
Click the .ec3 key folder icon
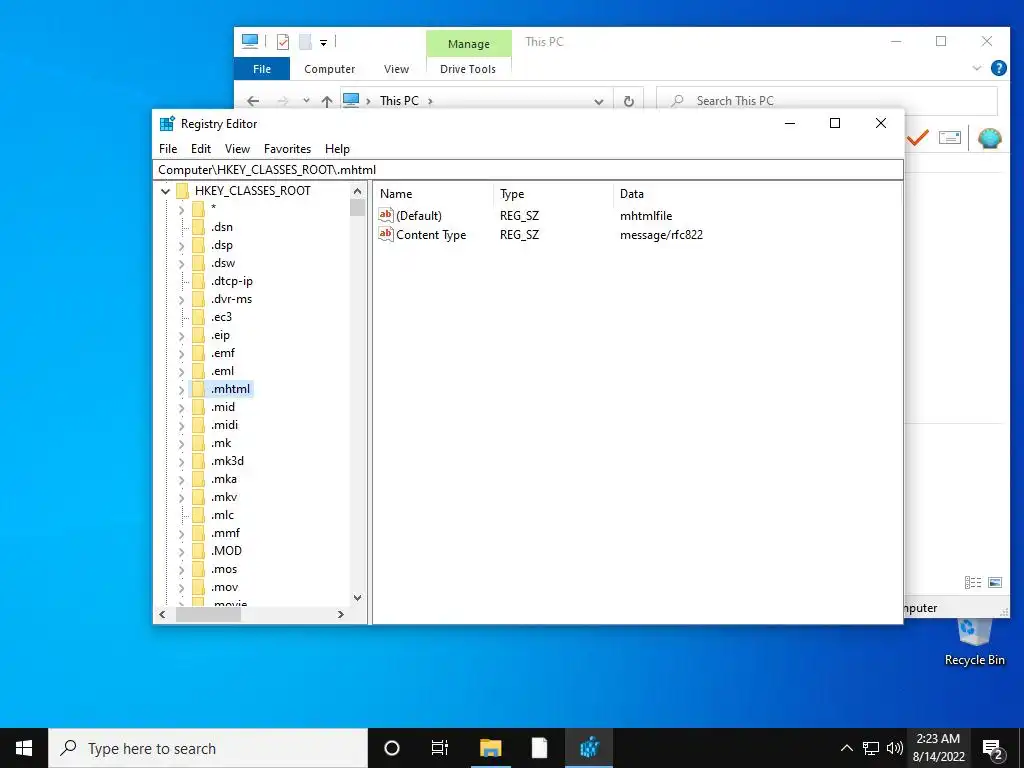(198, 317)
